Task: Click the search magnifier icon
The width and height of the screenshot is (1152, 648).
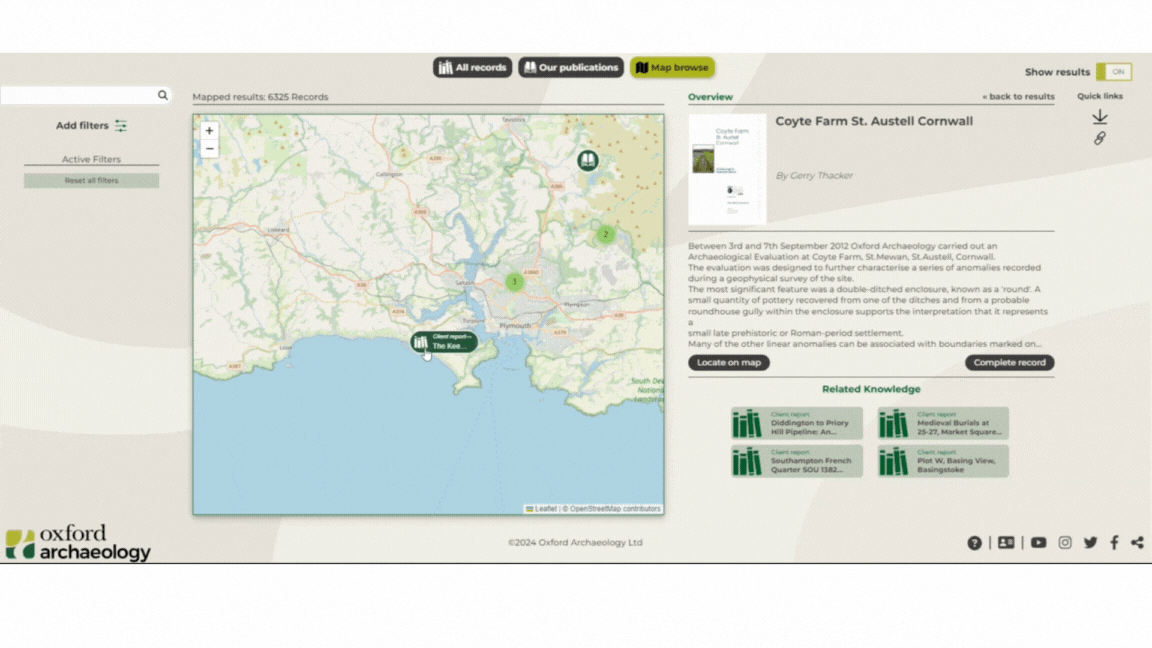Action: (162, 96)
